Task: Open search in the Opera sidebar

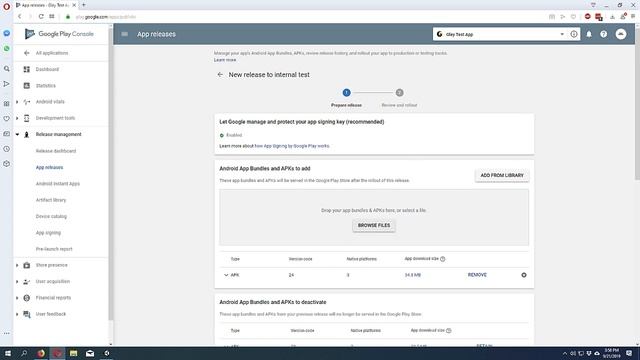Action: pos(7,69)
